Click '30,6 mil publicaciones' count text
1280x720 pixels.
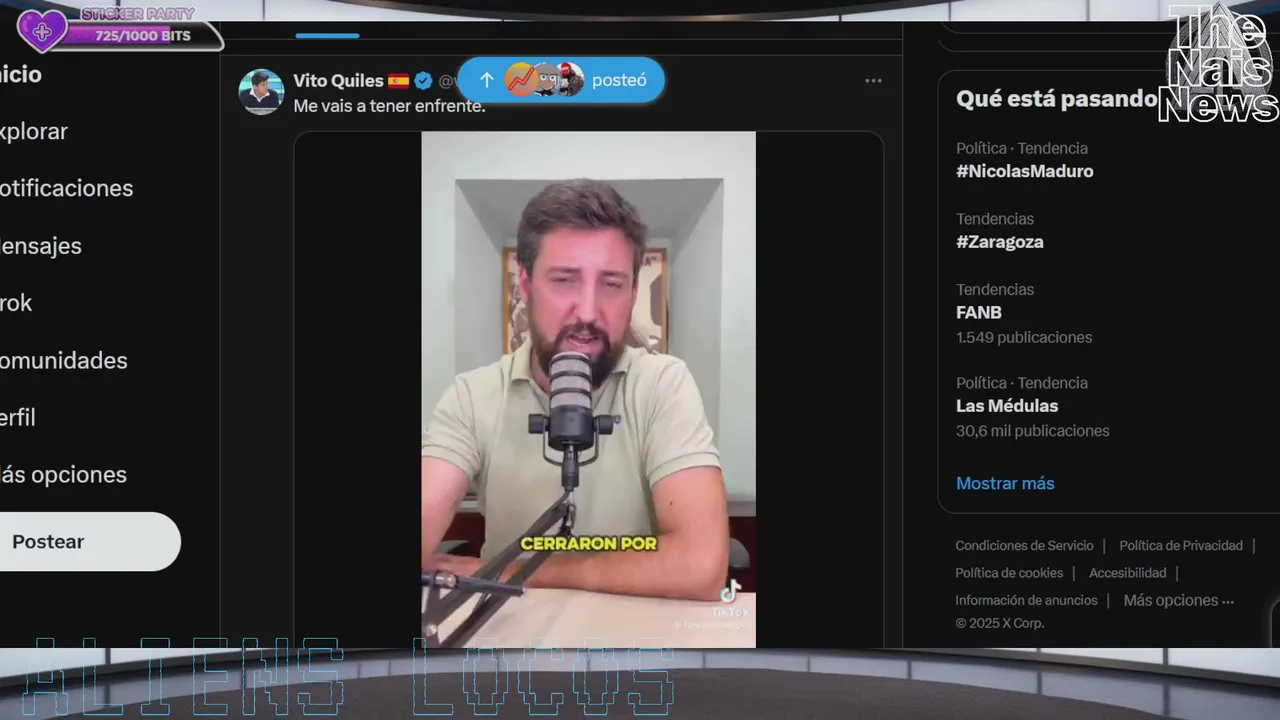click(1033, 431)
